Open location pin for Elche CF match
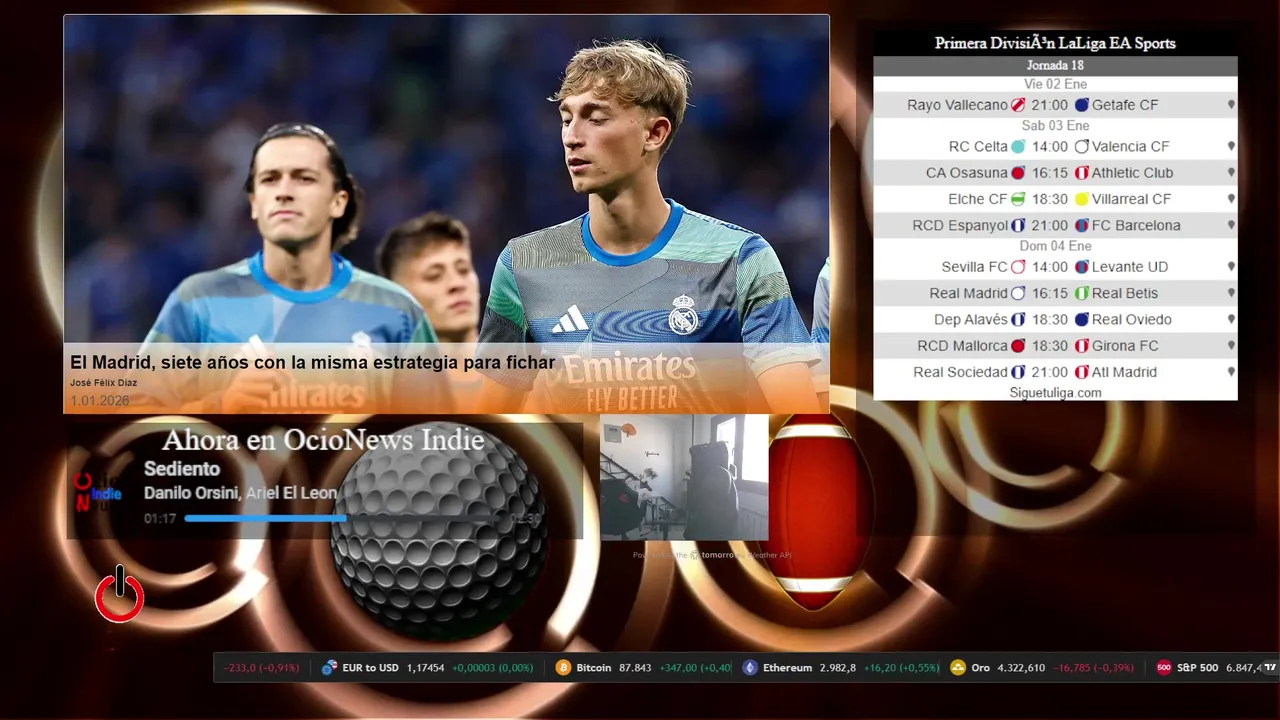Image resolution: width=1280 pixels, height=720 pixels. pyautogui.click(x=1231, y=199)
